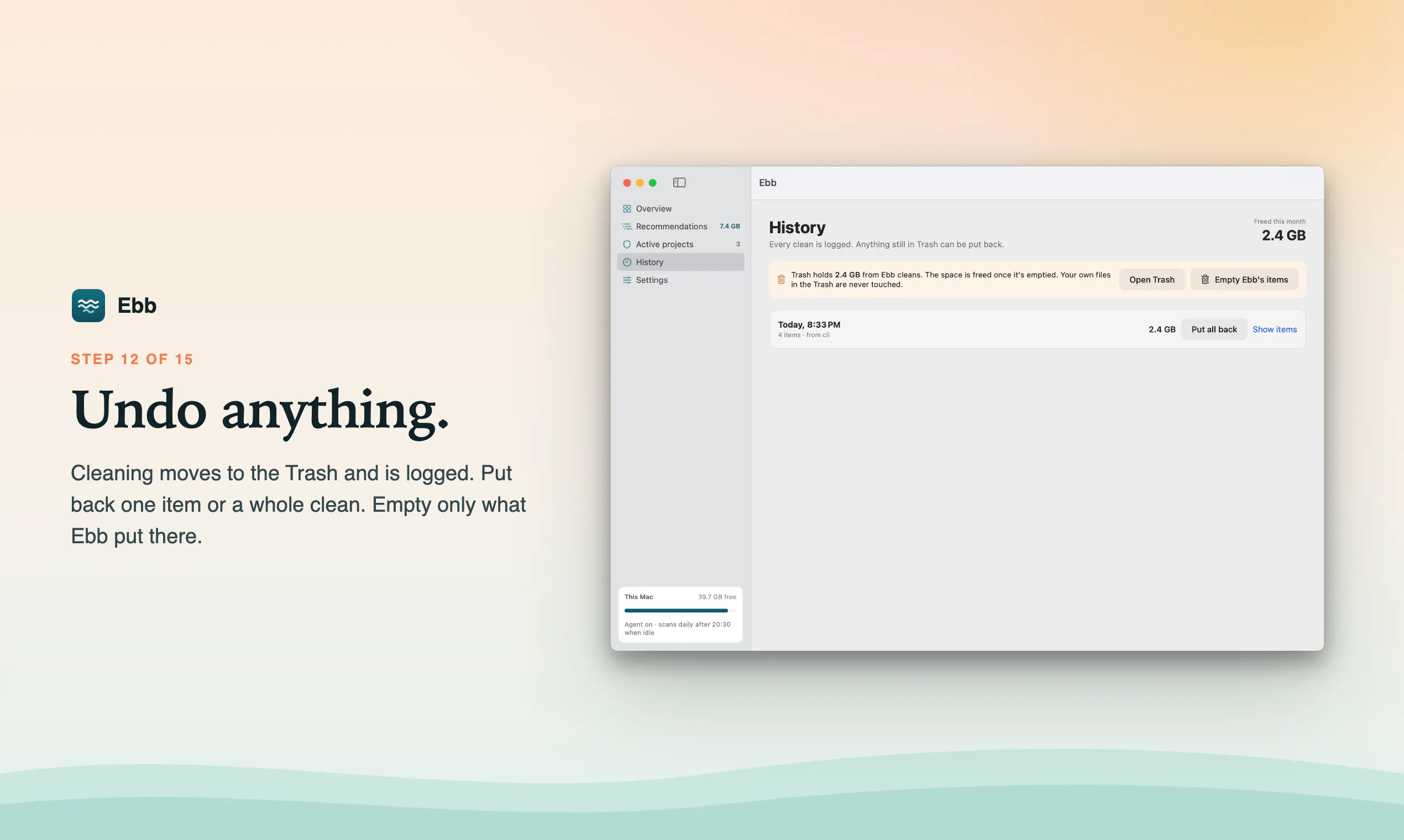
Task: Click the agent scan schedule status text
Action: click(x=677, y=629)
